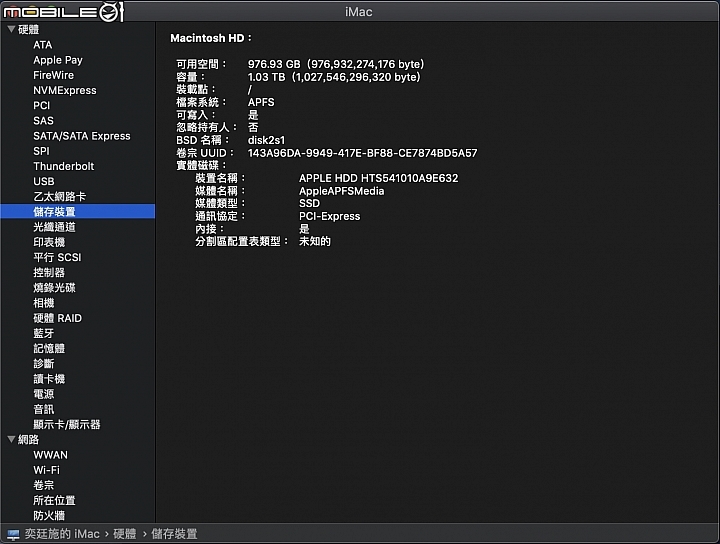720x544 pixels.
Task: Select 診斷 diagnostics in sidebar
Action: tap(44, 364)
